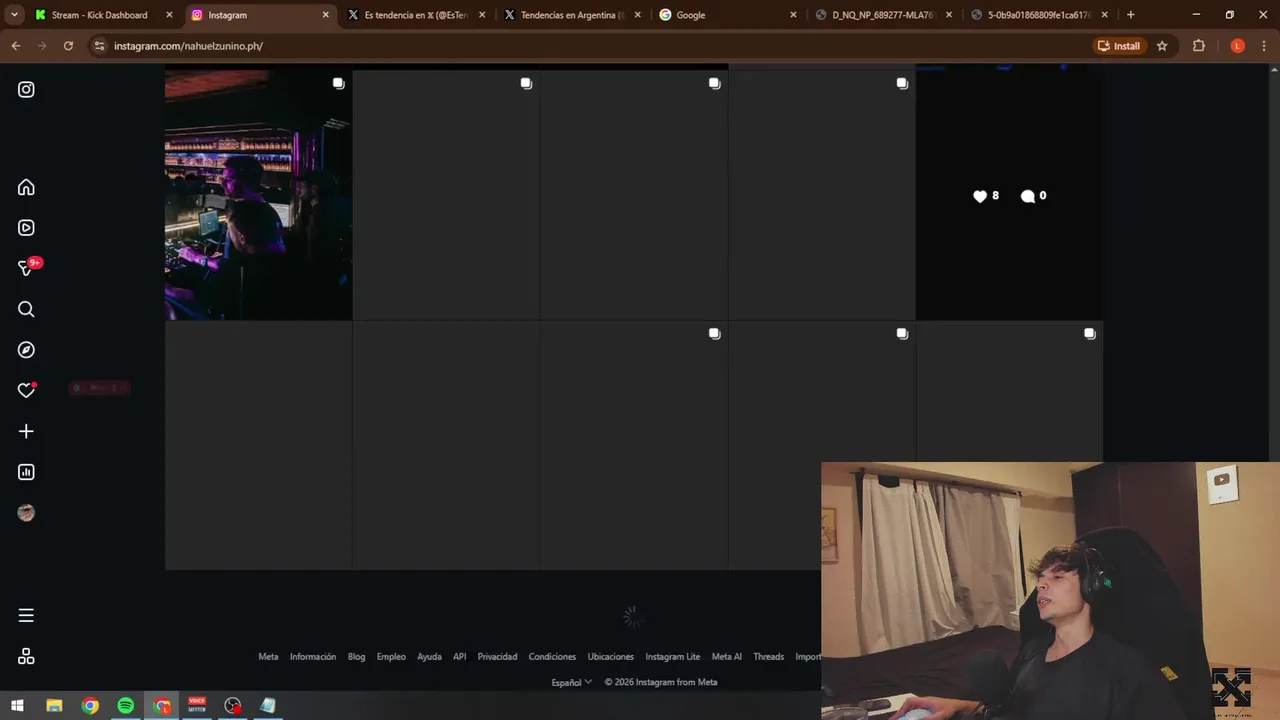The width and height of the screenshot is (1280, 720).
Task: Open Windows Start menu
Action: [x=18, y=705]
